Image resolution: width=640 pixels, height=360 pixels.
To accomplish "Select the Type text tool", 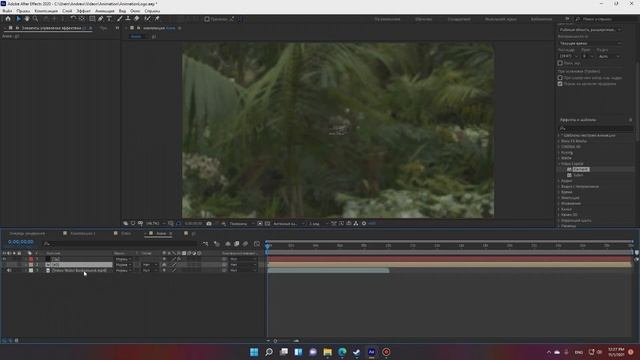I will click(109, 19).
